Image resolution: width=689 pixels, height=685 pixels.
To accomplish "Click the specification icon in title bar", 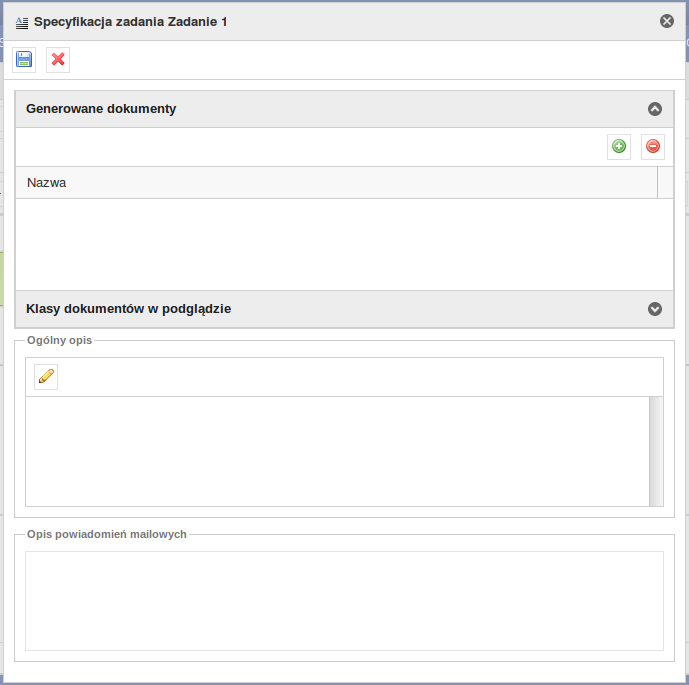I will coord(22,22).
